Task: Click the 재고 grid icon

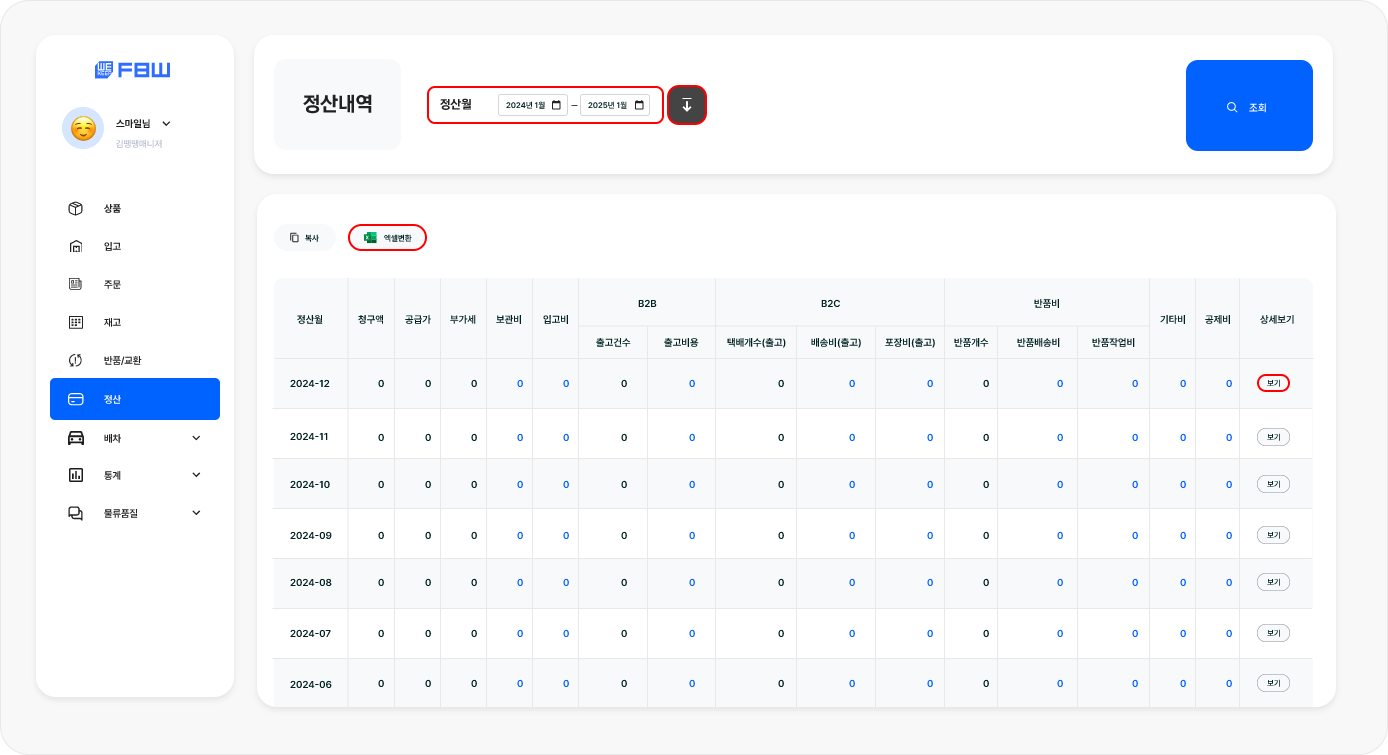Action: tap(75, 323)
